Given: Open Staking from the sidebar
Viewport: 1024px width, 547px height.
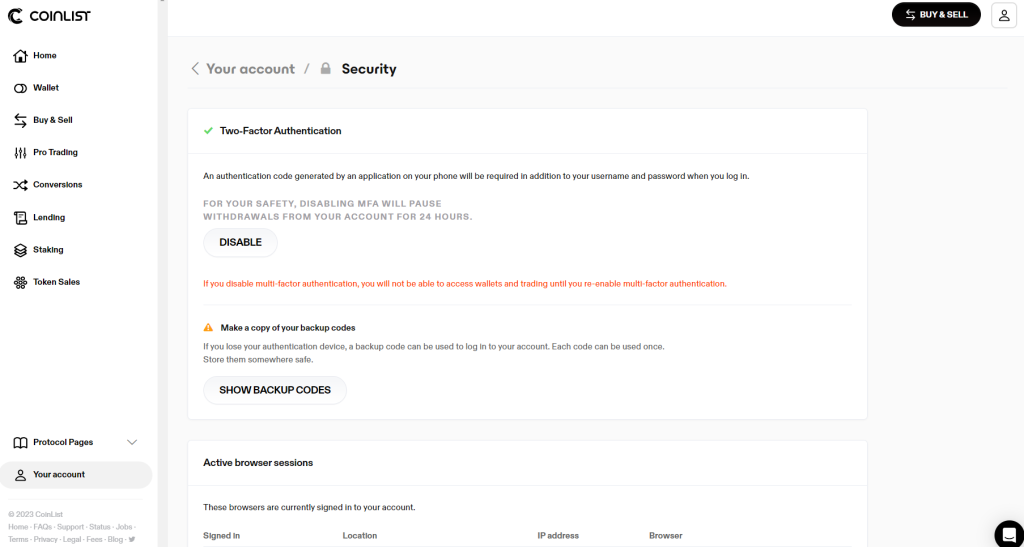Looking at the screenshot, I should click(x=48, y=250).
